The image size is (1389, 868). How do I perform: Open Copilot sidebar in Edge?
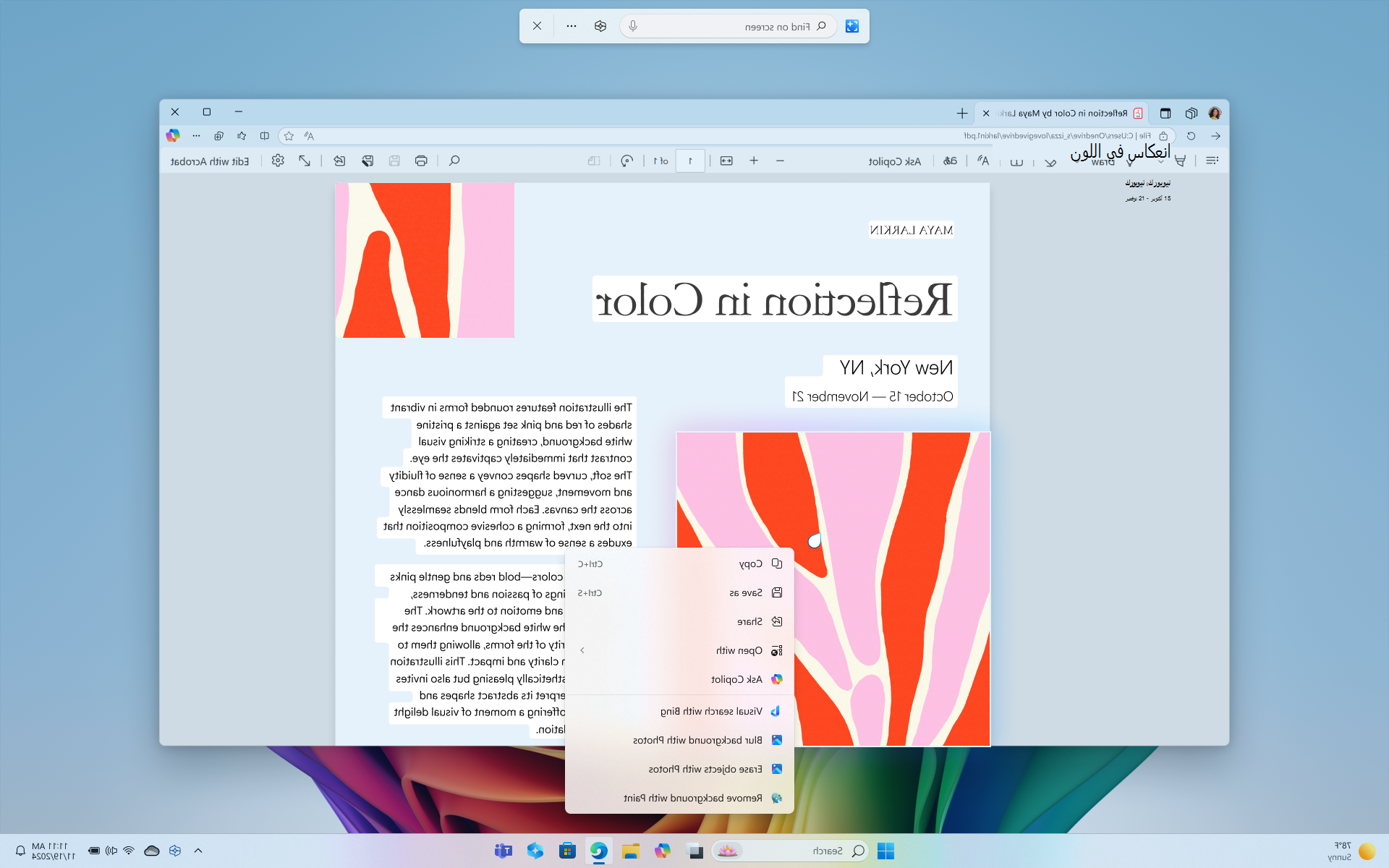pos(173,135)
